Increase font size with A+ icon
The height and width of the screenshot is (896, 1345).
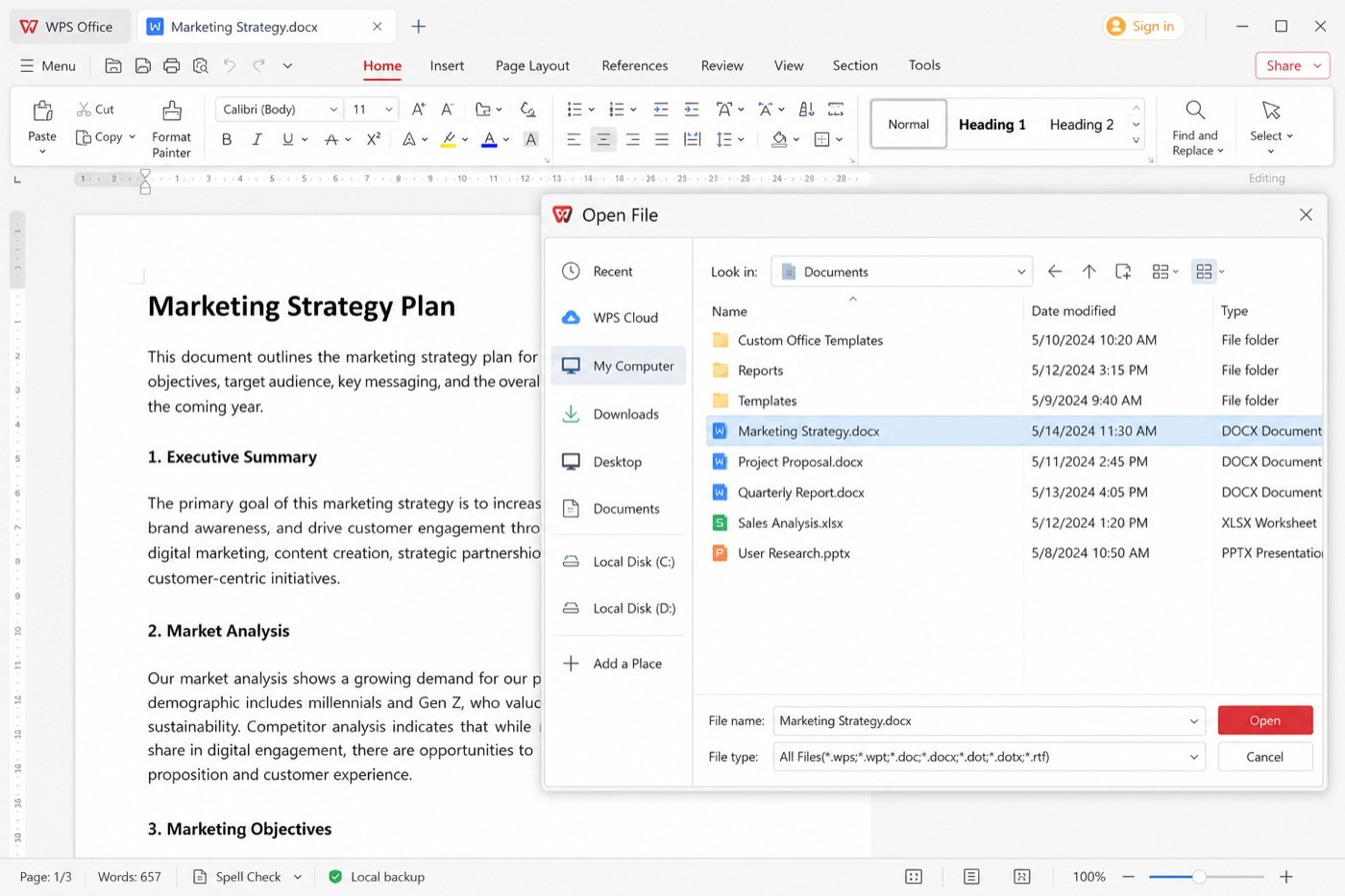pyautogui.click(x=419, y=109)
